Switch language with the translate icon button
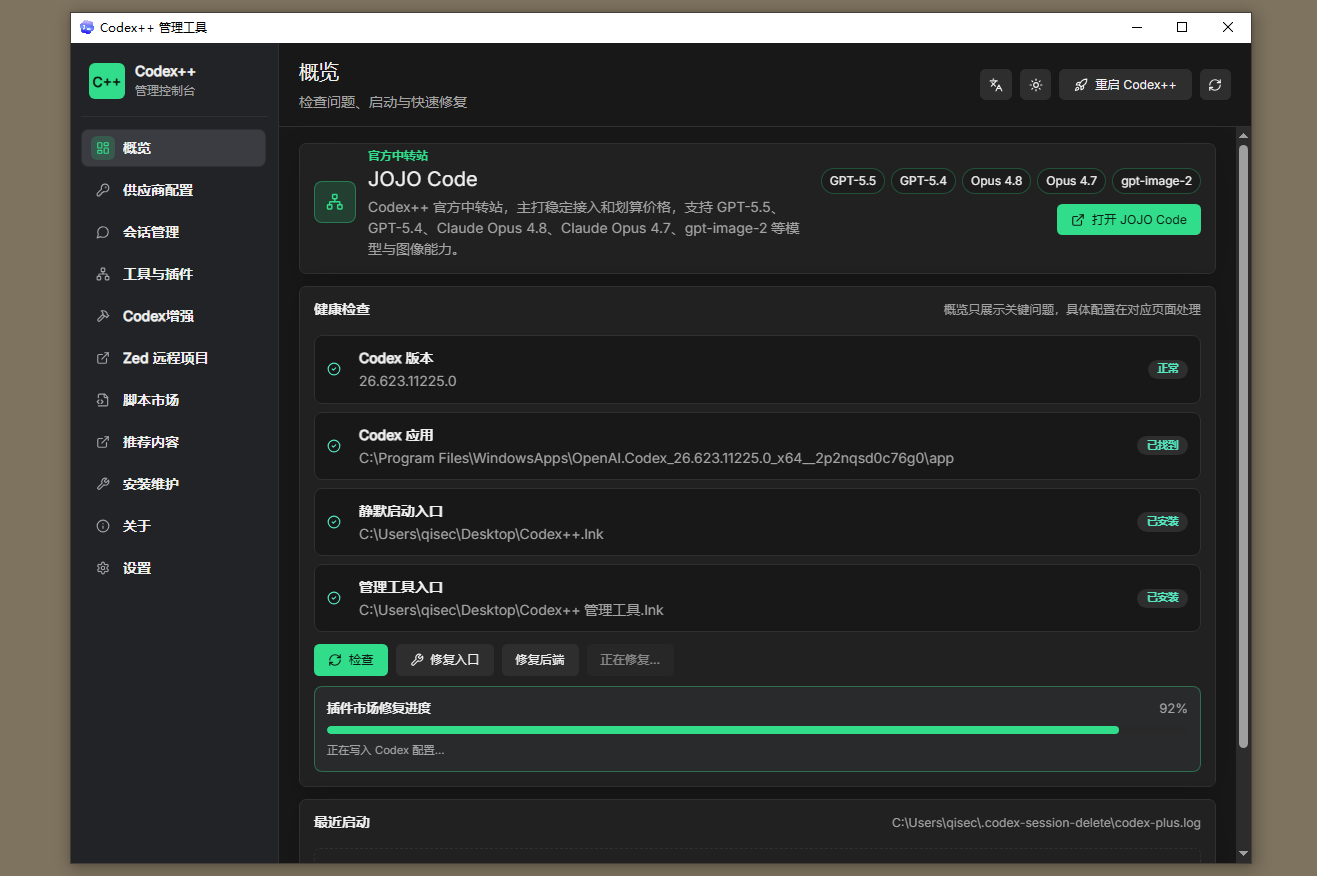 pyautogui.click(x=996, y=85)
